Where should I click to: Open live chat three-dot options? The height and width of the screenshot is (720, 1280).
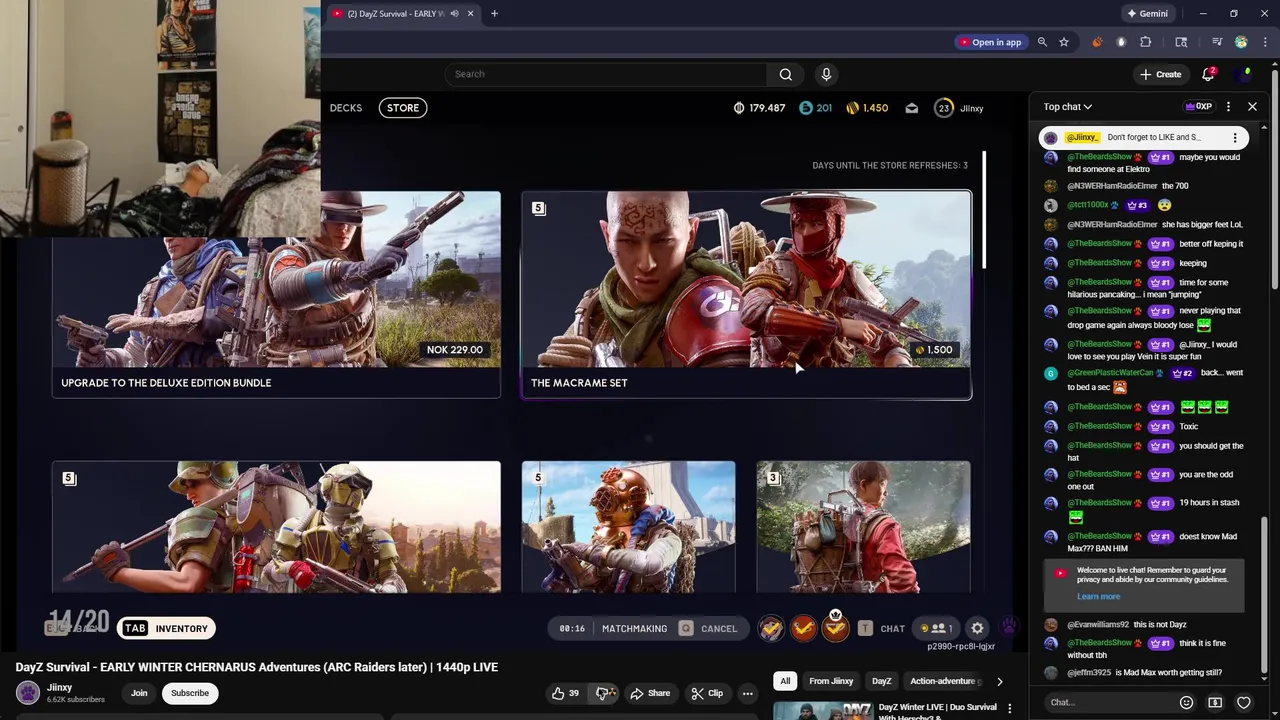[1229, 106]
